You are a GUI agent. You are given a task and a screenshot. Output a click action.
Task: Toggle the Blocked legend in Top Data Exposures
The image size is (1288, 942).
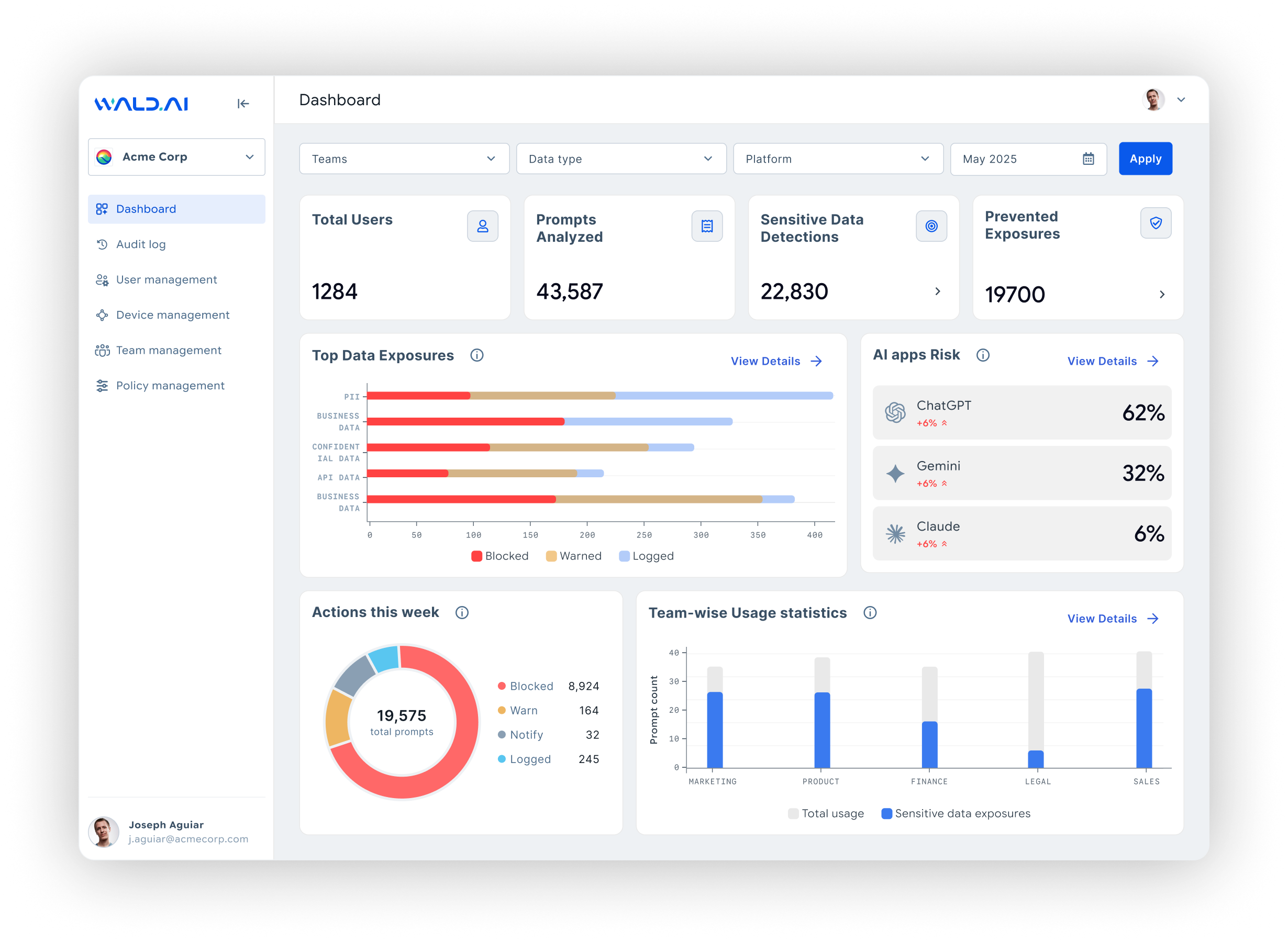(499, 555)
